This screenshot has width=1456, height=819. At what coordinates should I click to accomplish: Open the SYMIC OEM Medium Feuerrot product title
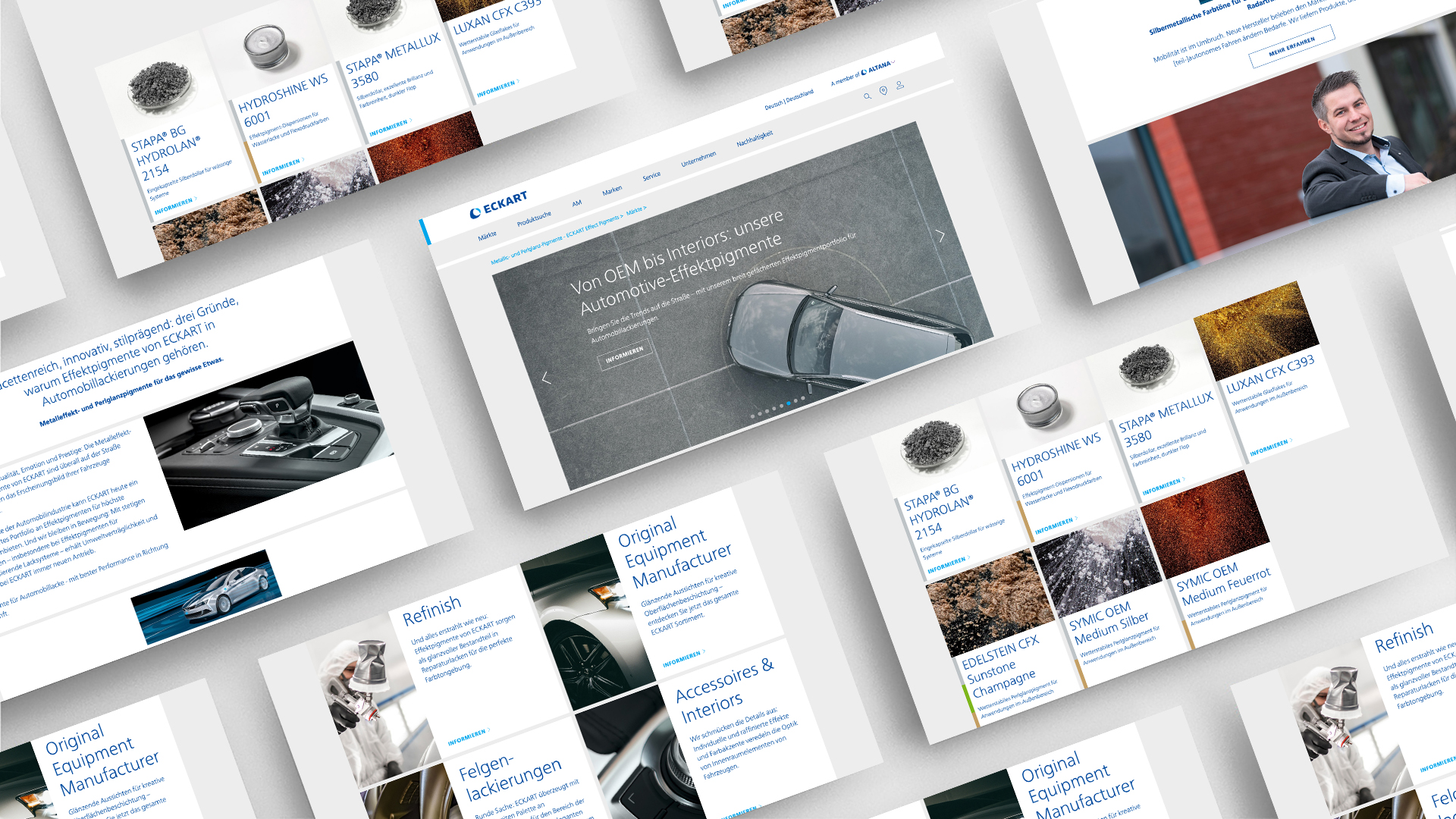click(x=1222, y=584)
